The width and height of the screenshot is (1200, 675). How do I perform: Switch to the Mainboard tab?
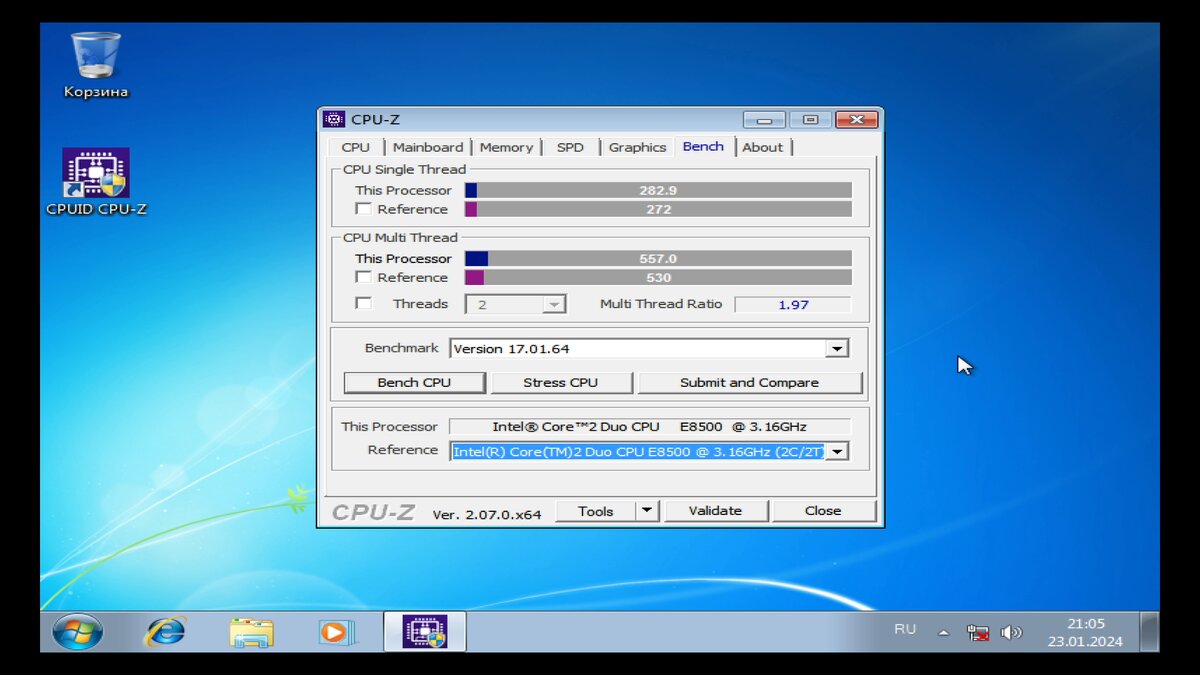coord(428,147)
